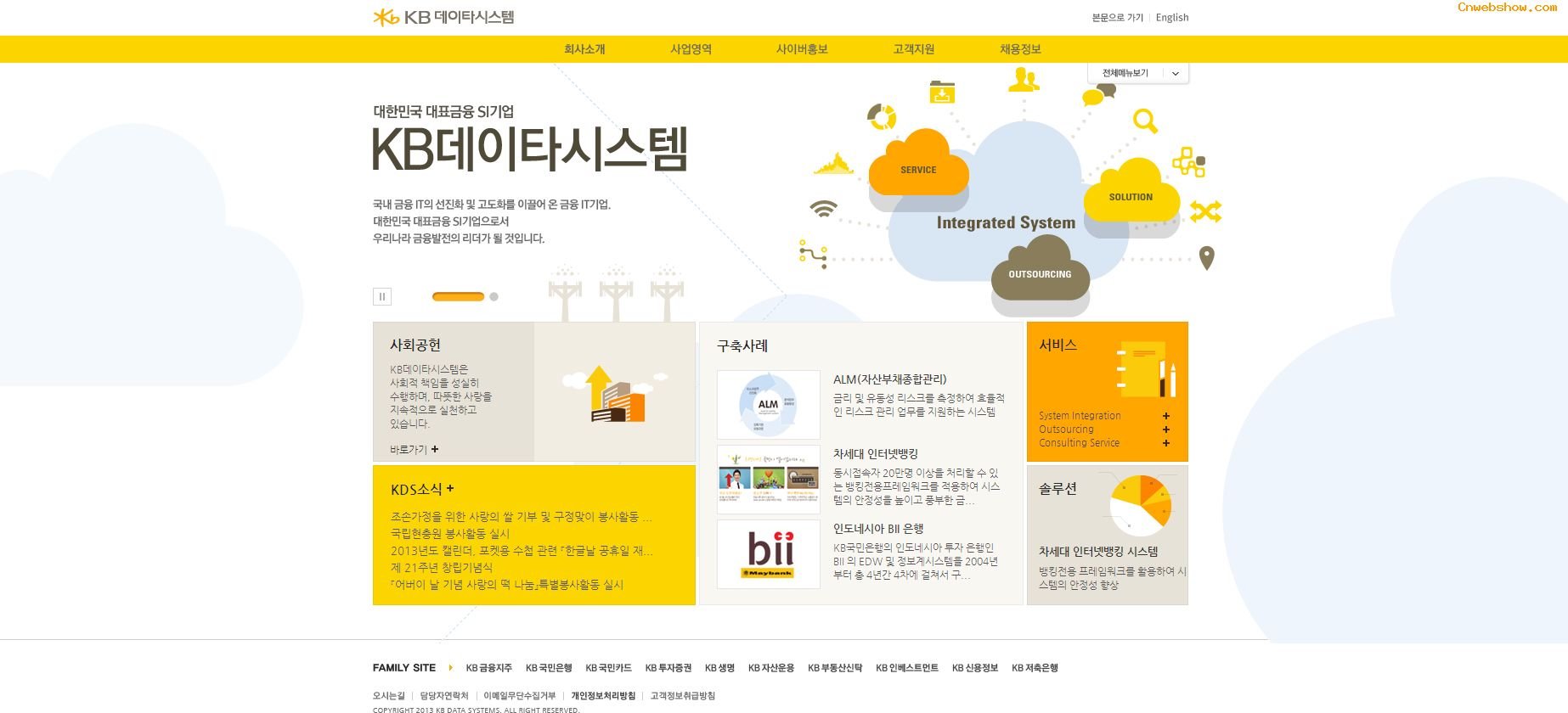
Task: Click the KB 데이타시스템 logo
Action: tap(443, 17)
